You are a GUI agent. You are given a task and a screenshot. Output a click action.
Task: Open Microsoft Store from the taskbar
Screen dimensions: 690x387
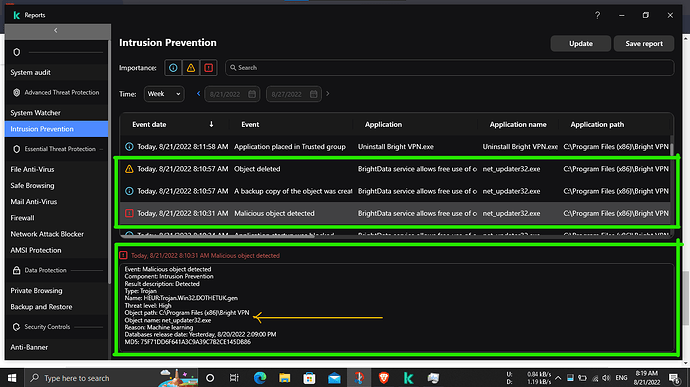click(309, 378)
